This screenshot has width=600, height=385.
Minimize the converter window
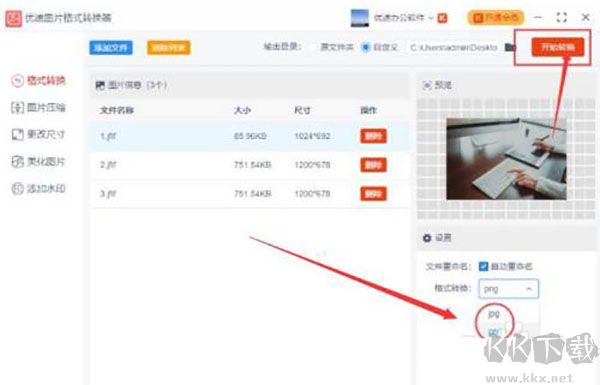[x=538, y=18]
